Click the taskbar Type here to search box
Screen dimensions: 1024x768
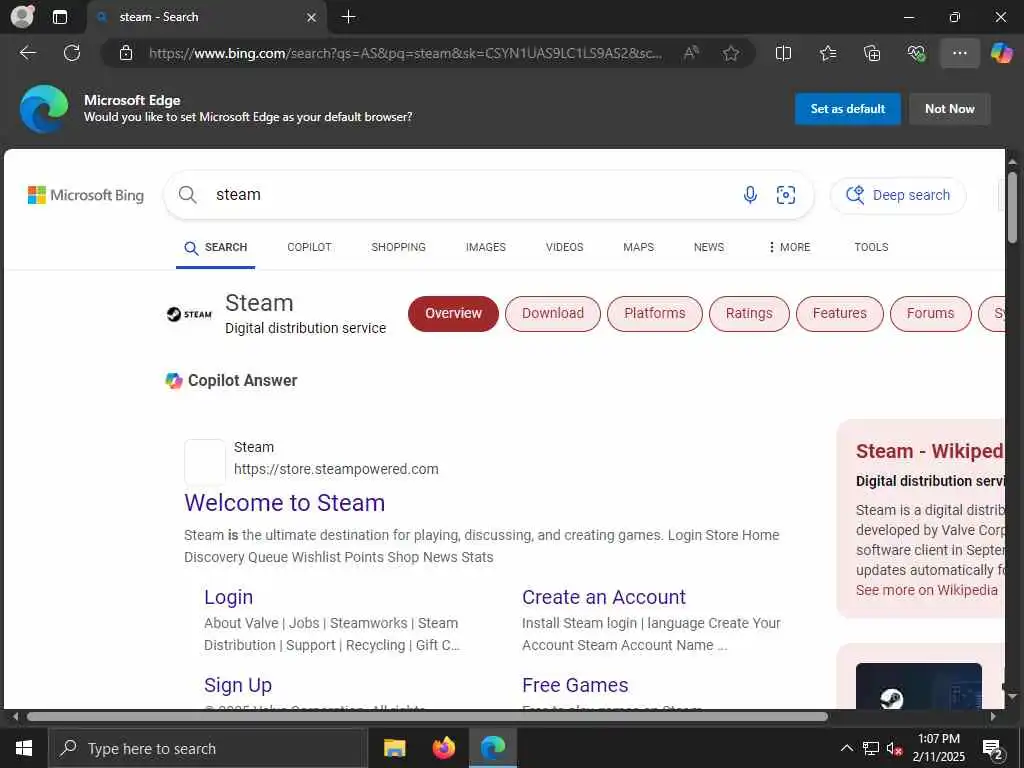[207, 748]
